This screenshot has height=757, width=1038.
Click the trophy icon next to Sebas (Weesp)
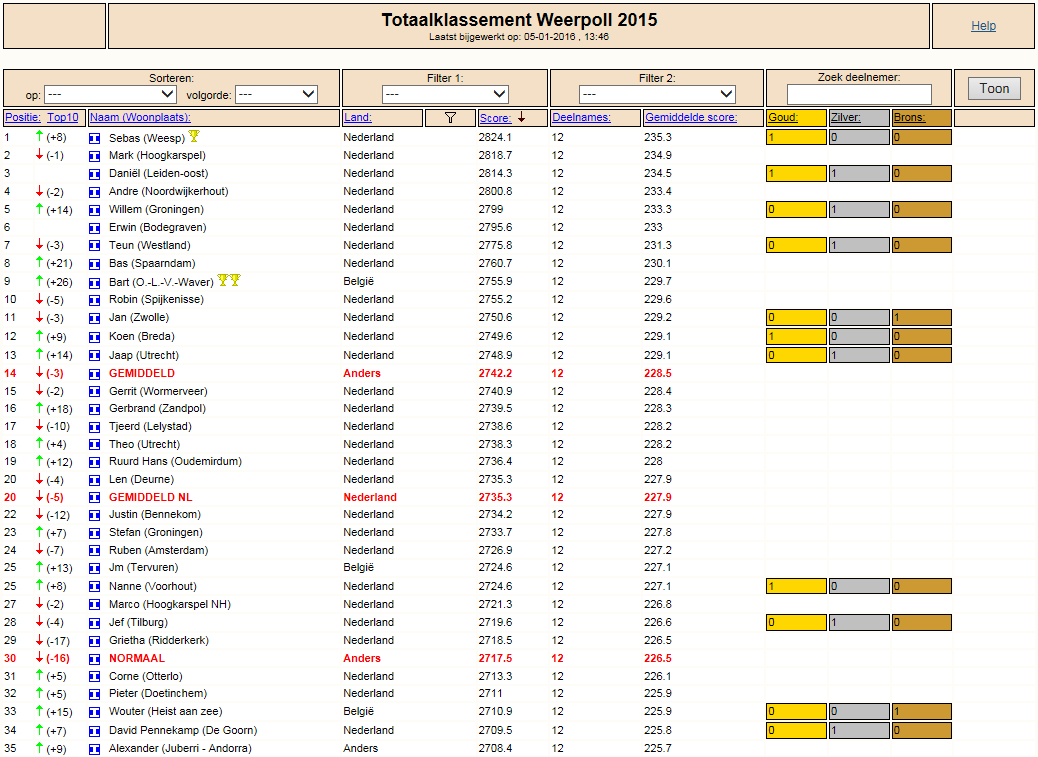194,136
